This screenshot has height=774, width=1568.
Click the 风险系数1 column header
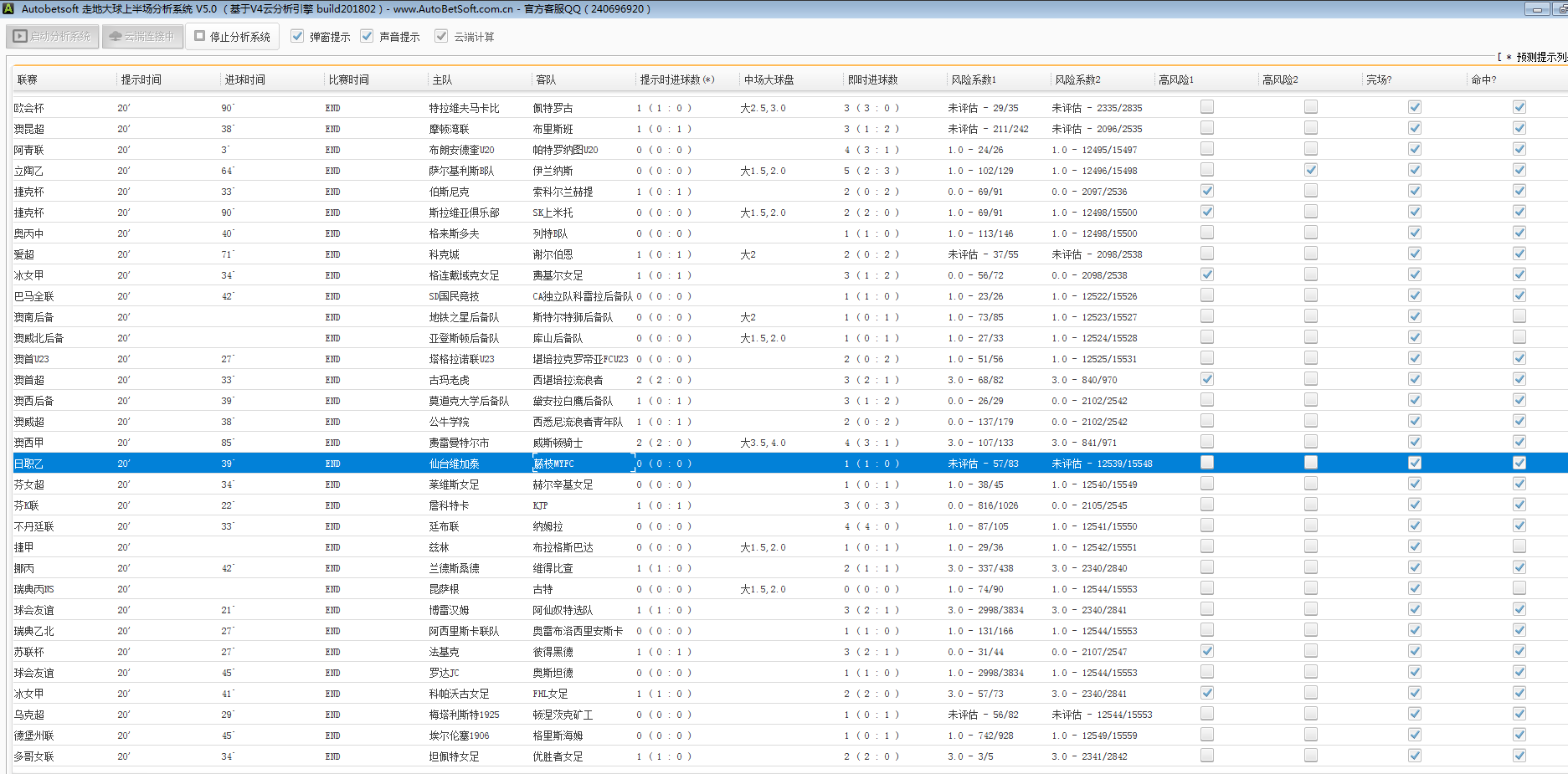point(973,80)
